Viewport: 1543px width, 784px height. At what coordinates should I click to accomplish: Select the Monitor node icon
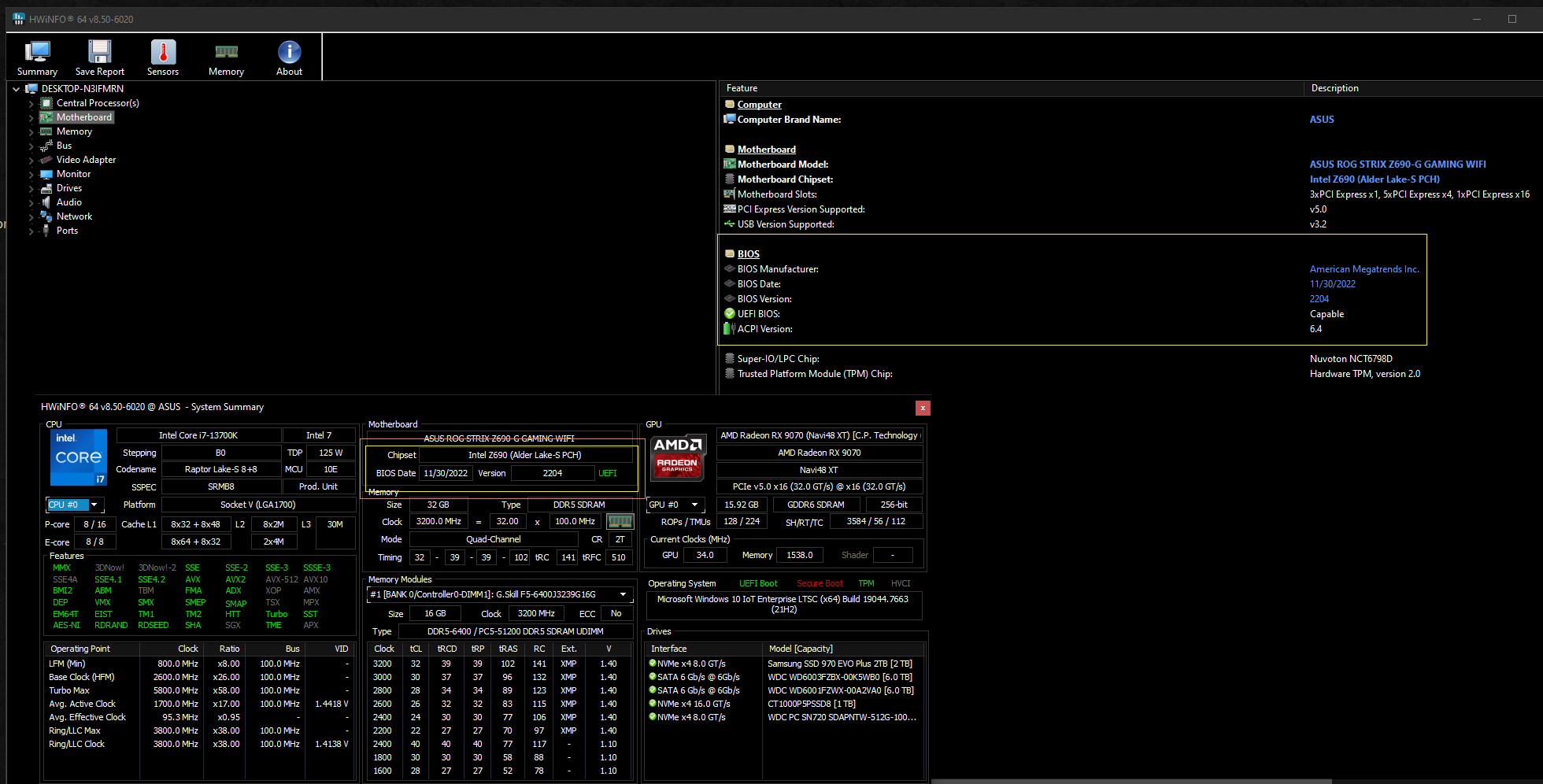(x=46, y=174)
